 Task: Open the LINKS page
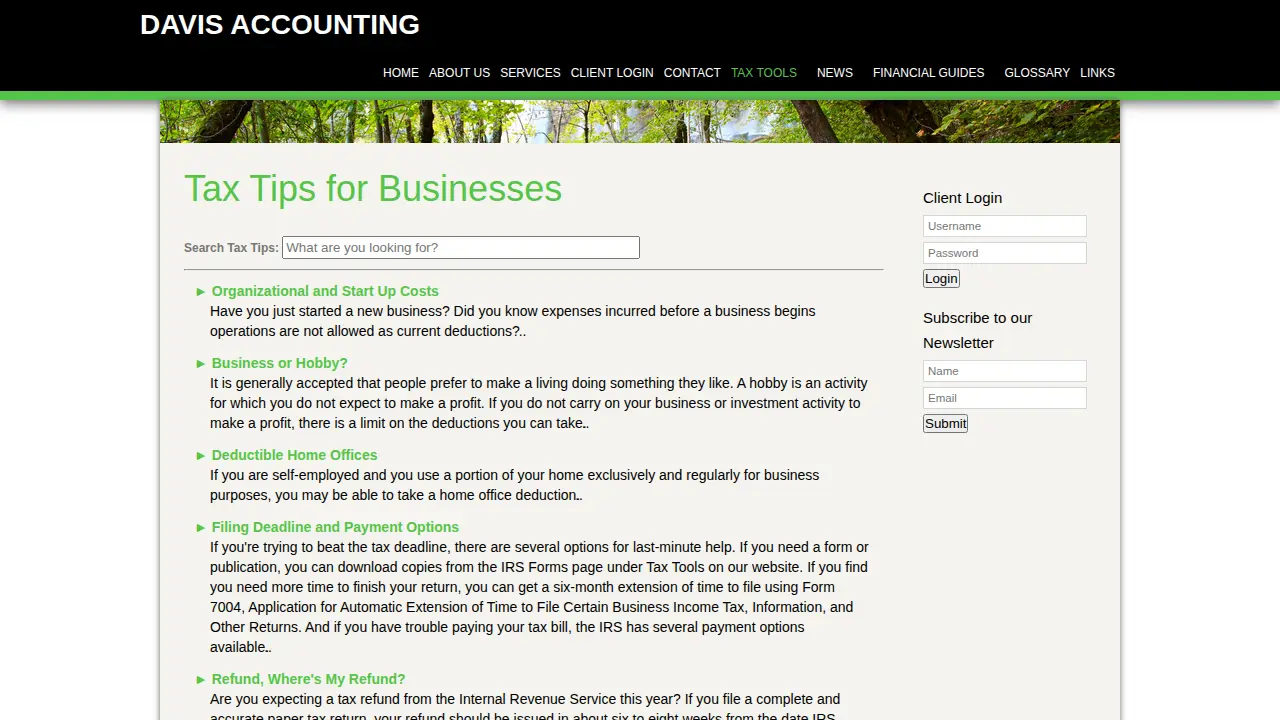pos(1097,73)
